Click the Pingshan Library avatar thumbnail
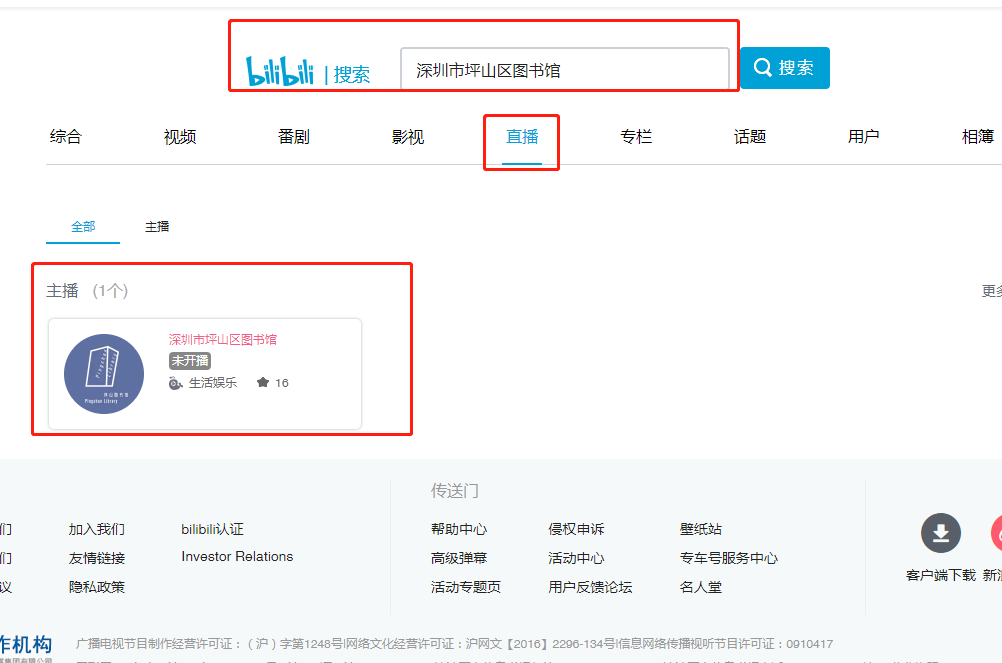The height and width of the screenshot is (663, 1002). point(104,374)
